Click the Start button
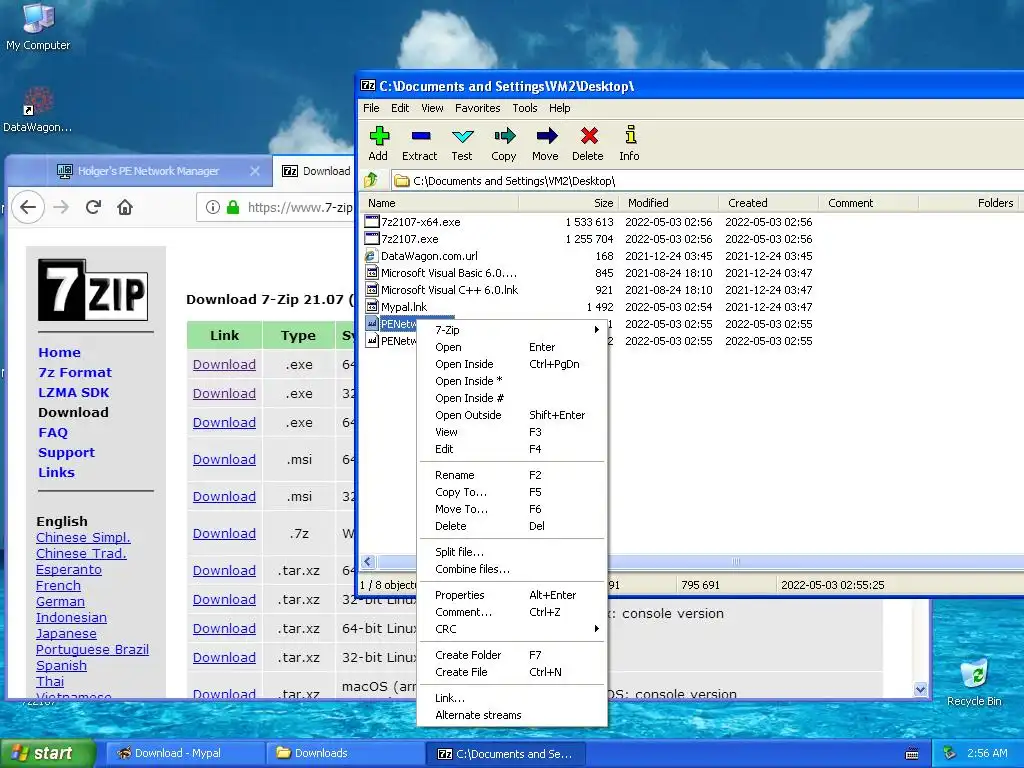 pyautogui.click(x=48, y=754)
